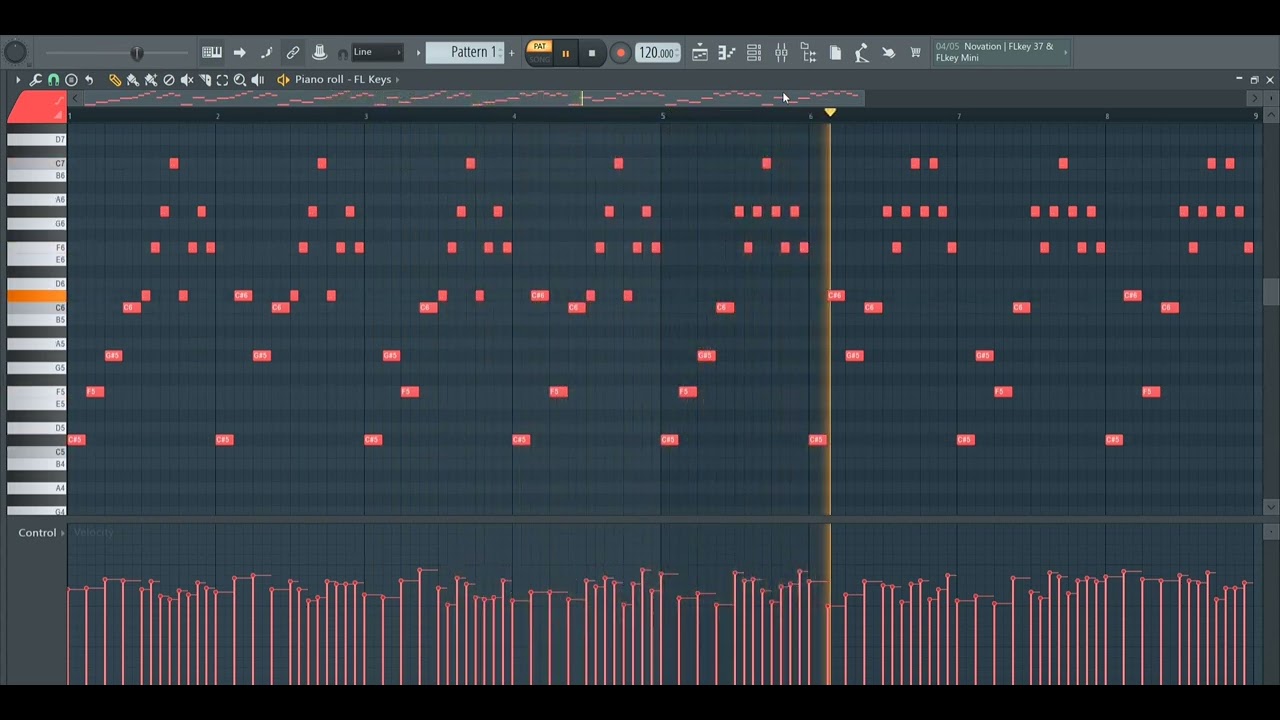Open the piano roll wrench tools menu

pyautogui.click(x=36, y=79)
